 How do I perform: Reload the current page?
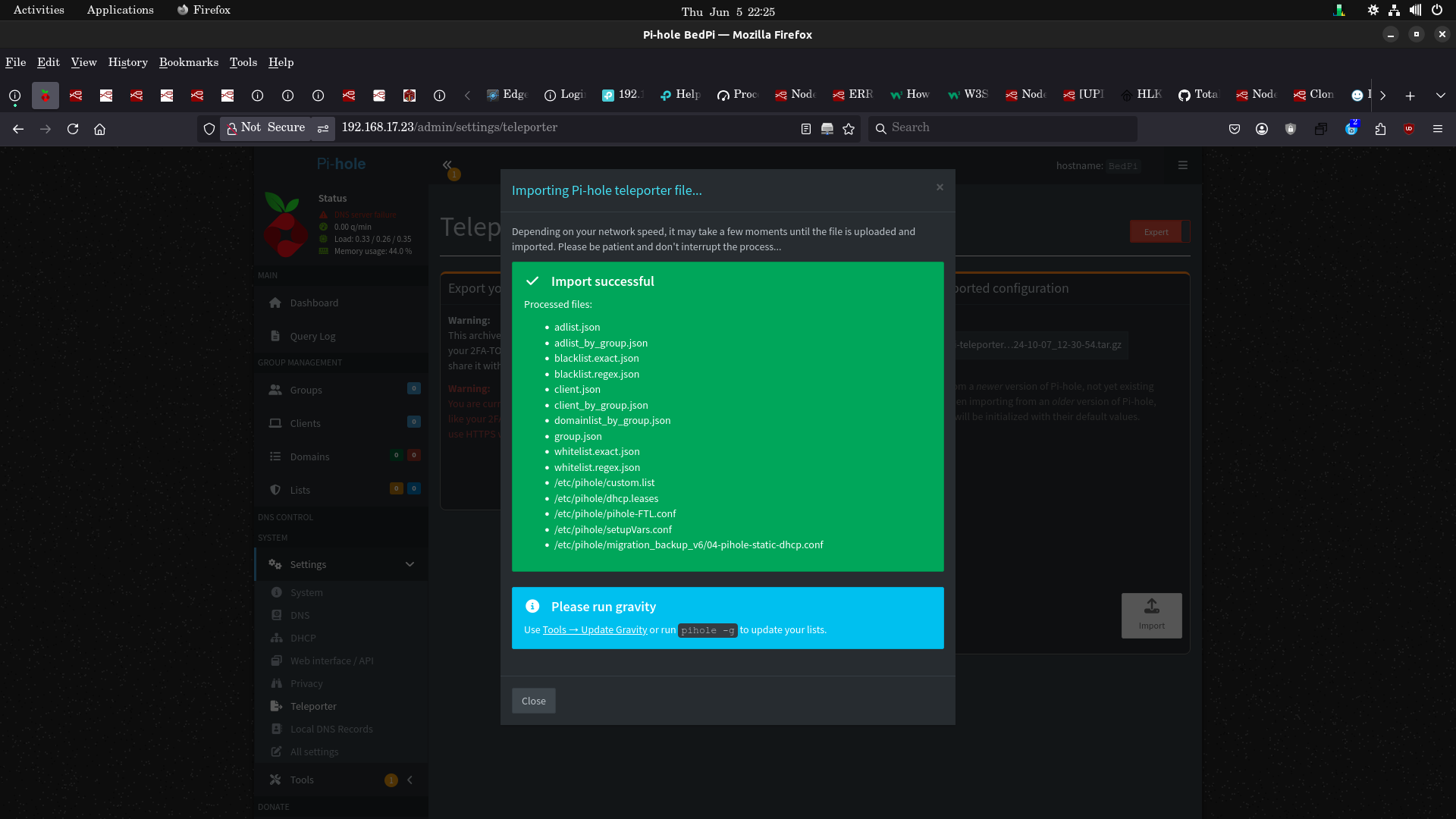tap(73, 129)
